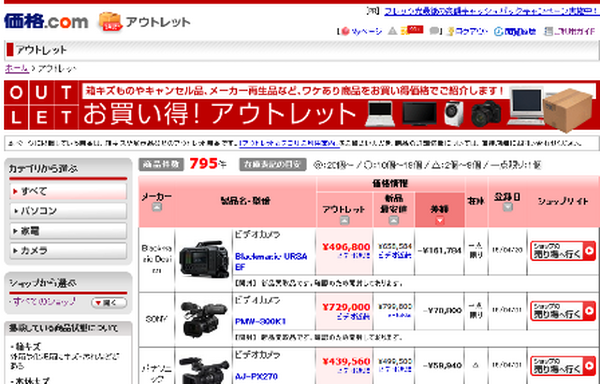600x384 pixels.
Task: Click ¥729,000 outlet price
Action: tap(346, 307)
